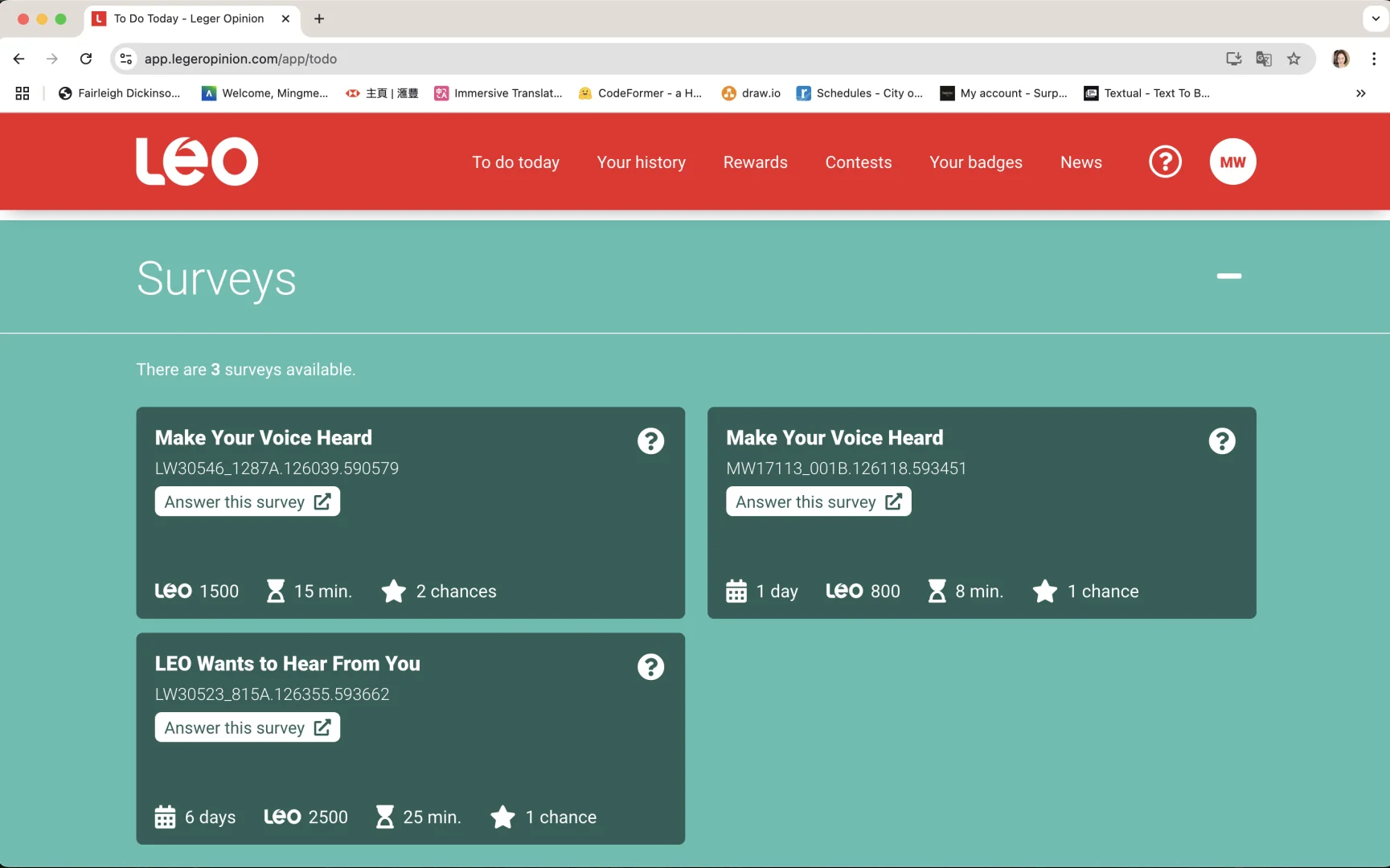Open the help question mark in header
This screenshot has width=1390, height=868.
[1165, 162]
